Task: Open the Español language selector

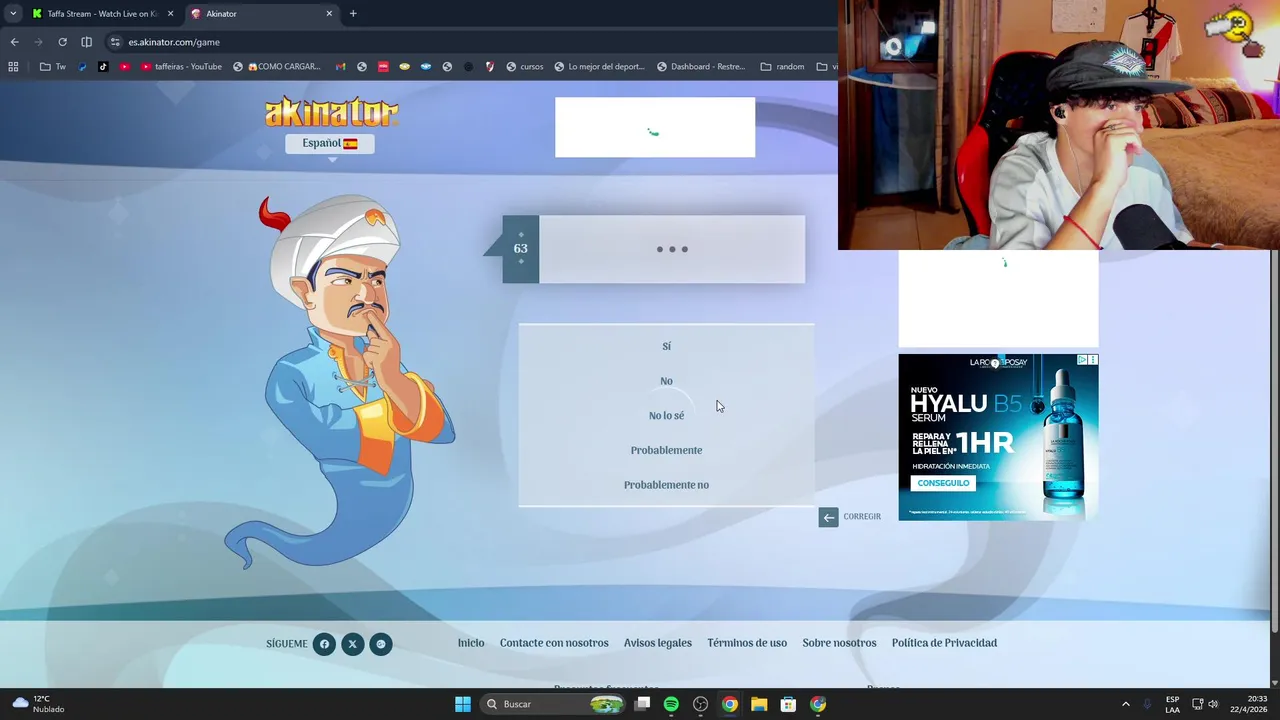Action: coord(330,143)
